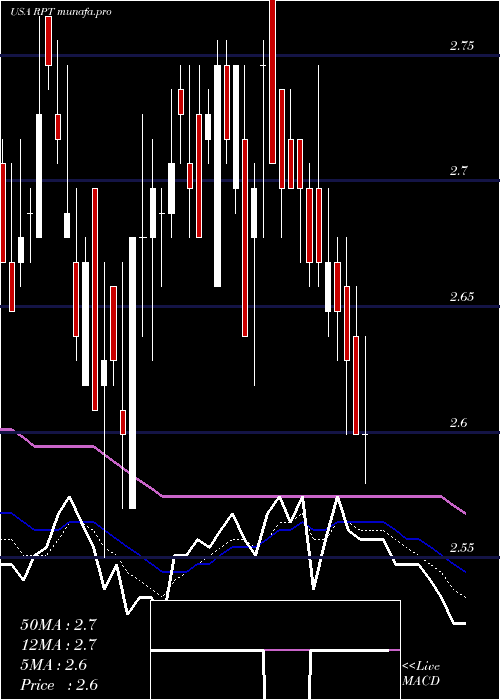Click the USA RPT munafa.pro title
The width and height of the screenshot is (500, 700).
(x=61, y=12)
